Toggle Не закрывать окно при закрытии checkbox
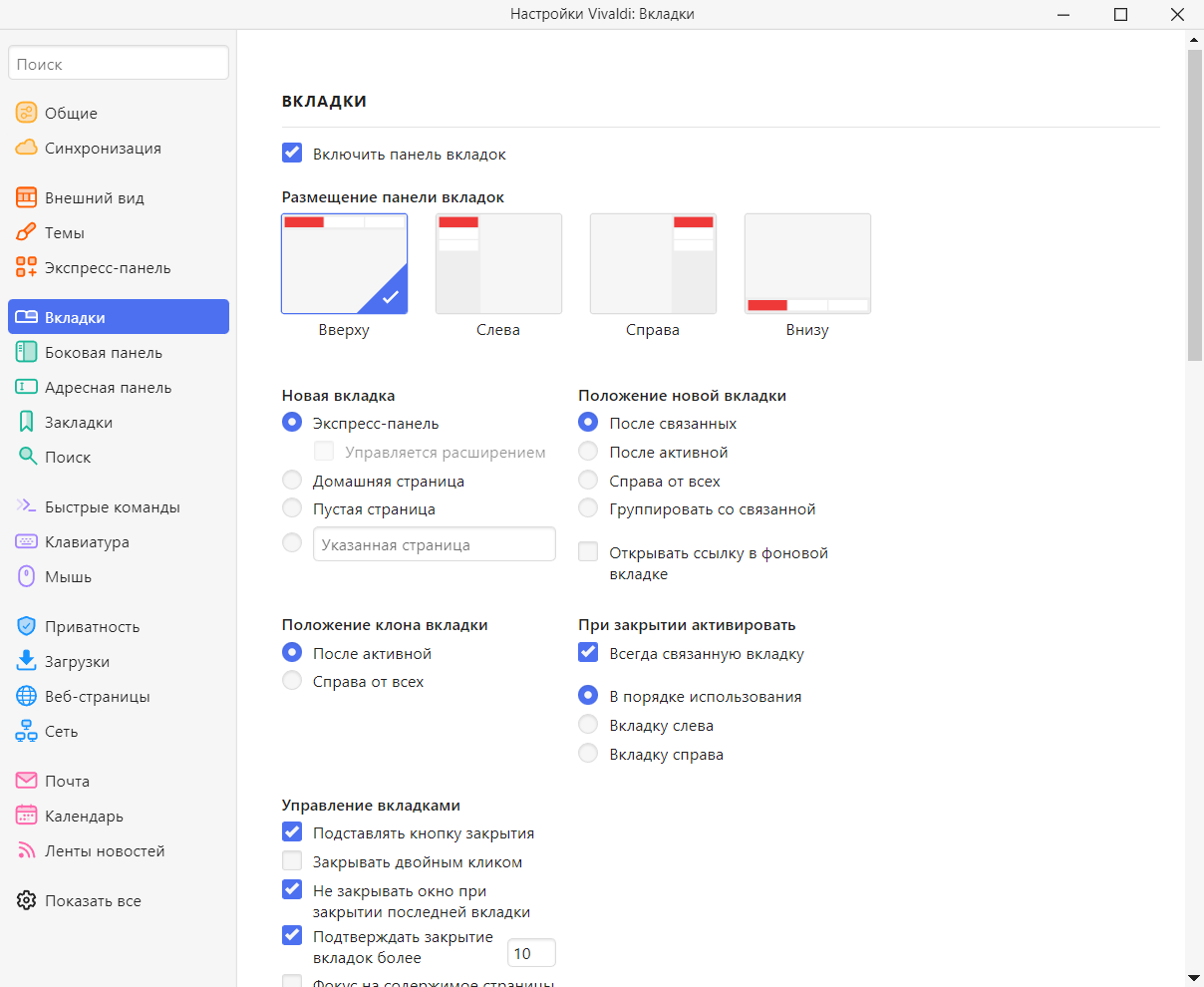This screenshot has height=987, width=1204. point(292,889)
